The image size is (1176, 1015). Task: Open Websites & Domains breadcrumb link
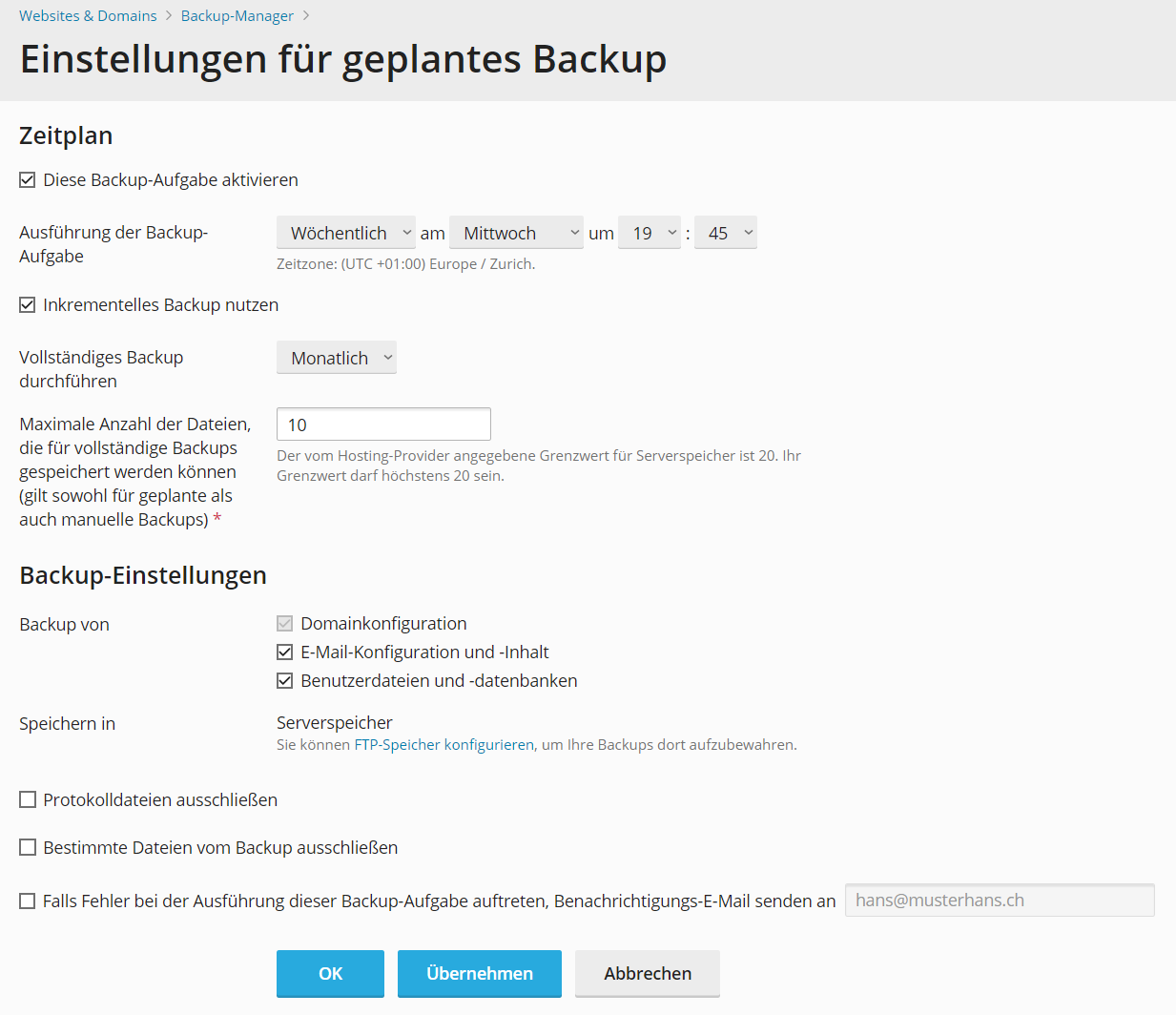coord(88,16)
